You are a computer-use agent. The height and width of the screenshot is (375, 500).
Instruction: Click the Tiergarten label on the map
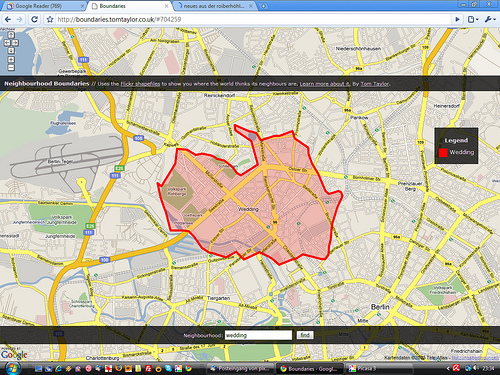(x=219, y=298)
